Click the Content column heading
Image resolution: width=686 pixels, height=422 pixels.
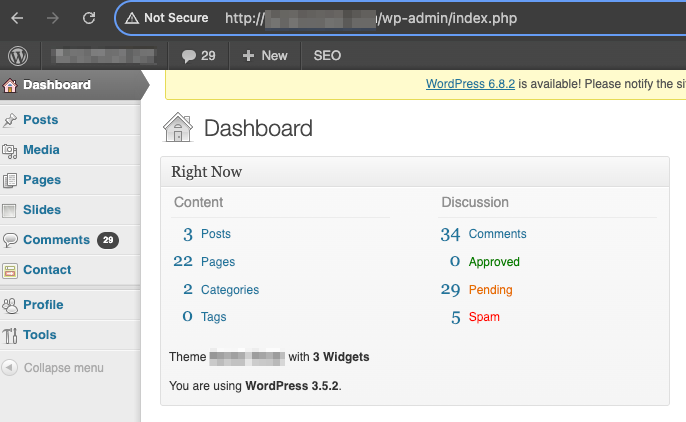(x=199, y=202)
